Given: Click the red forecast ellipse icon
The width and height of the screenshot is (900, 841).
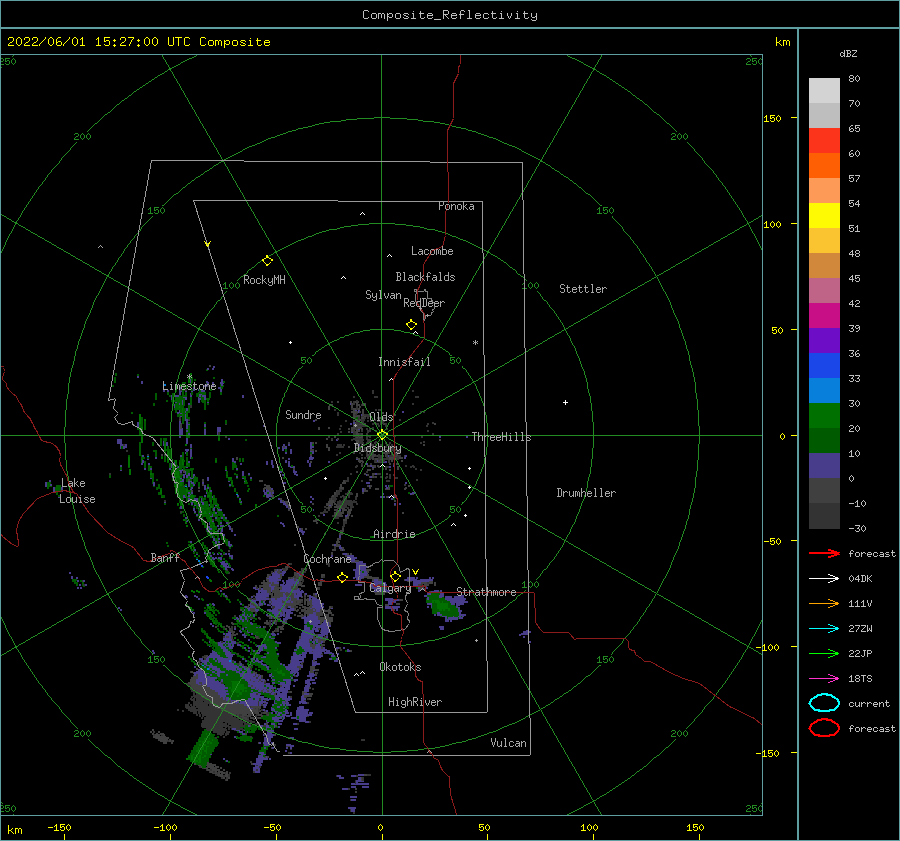Looking at the screenshot, I should click(x=824, y=728).
